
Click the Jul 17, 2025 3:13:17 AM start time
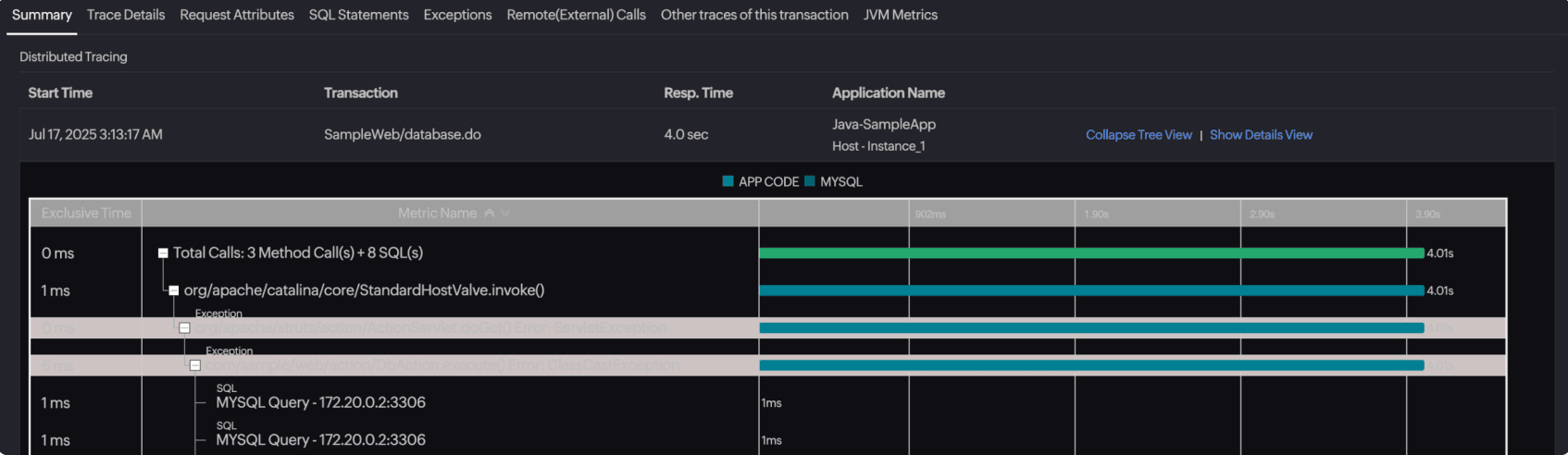point(95,134)
